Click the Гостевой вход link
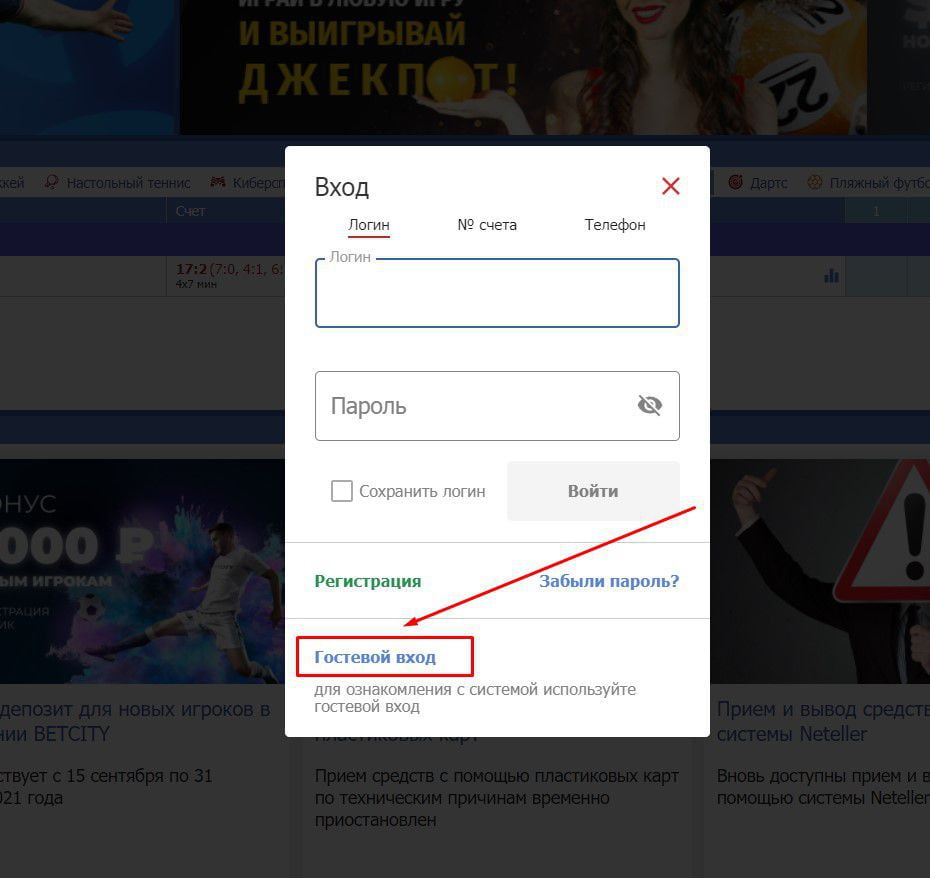Image resolution: width=930 pixels, height=878 pixels. 375,657
